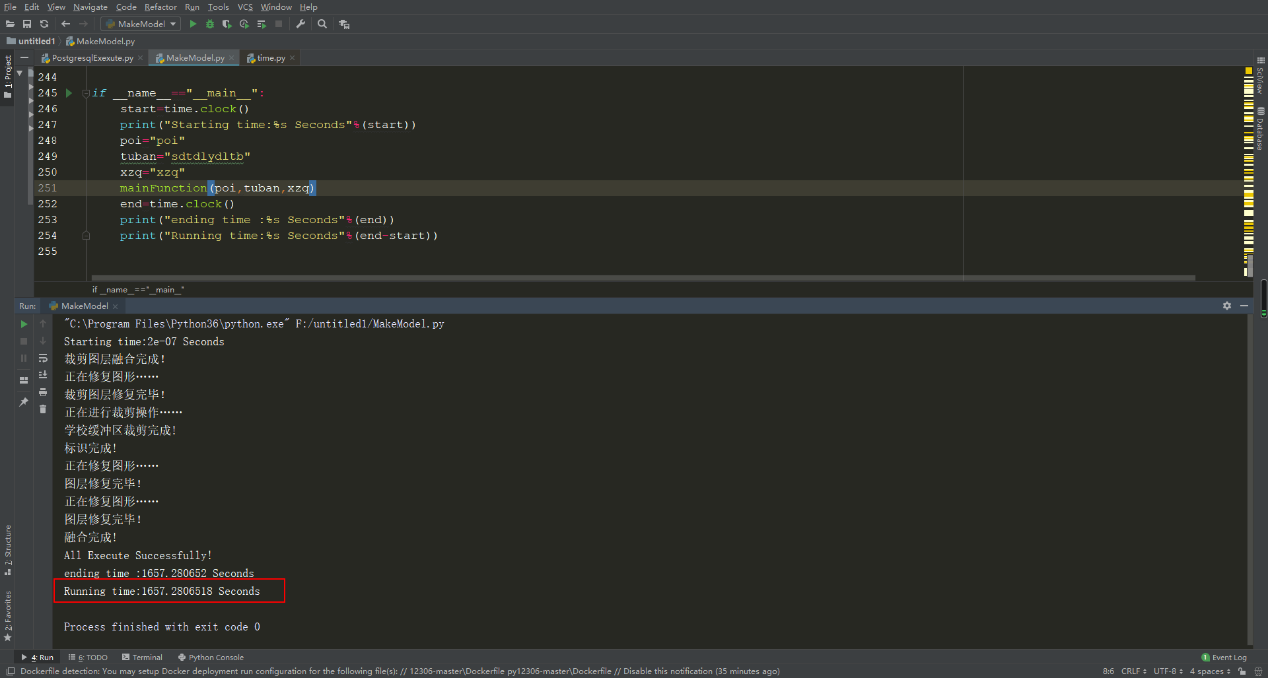Clear console output with trash icon

pos(43,409)
